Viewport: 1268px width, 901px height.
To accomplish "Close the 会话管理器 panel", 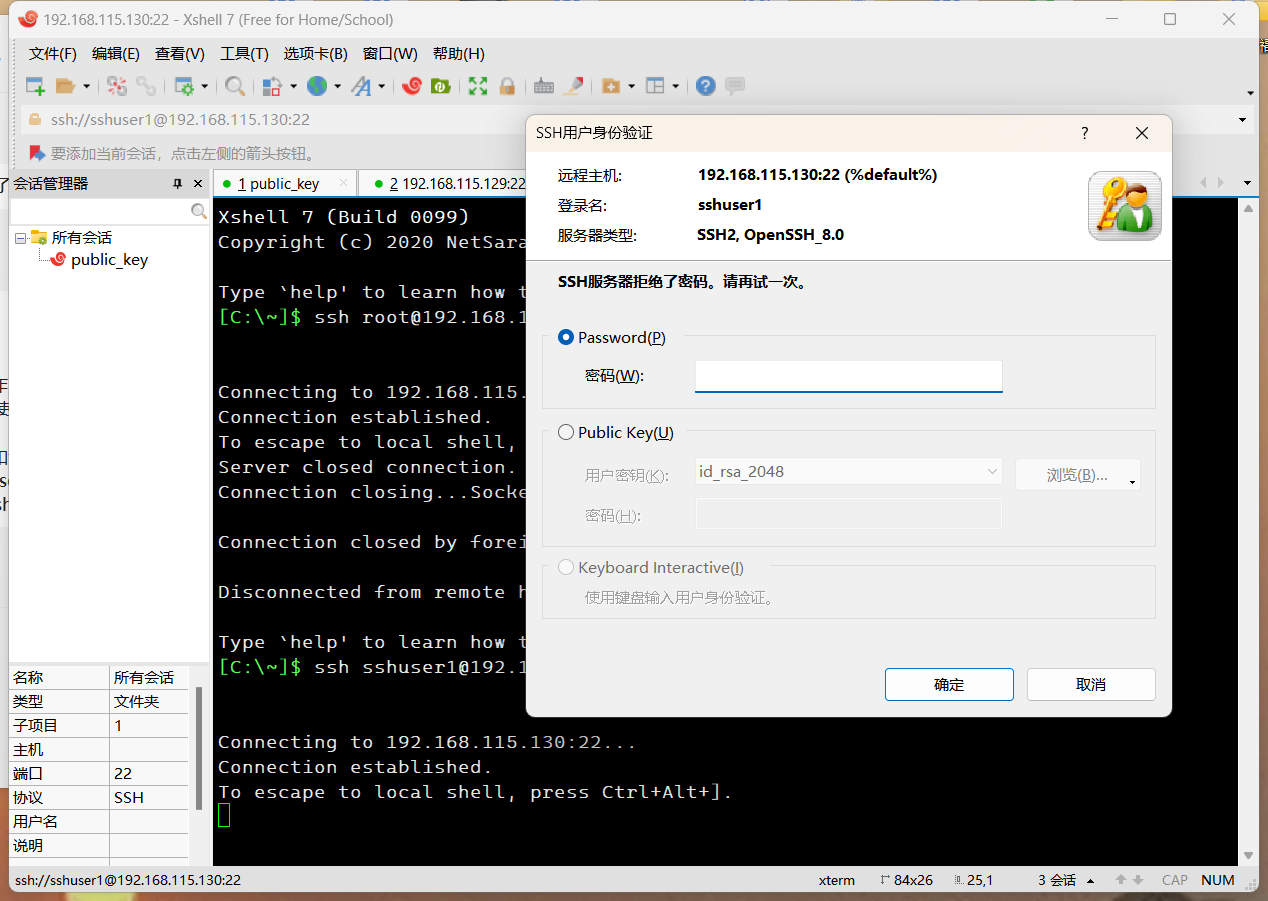I will coord(198,184).
